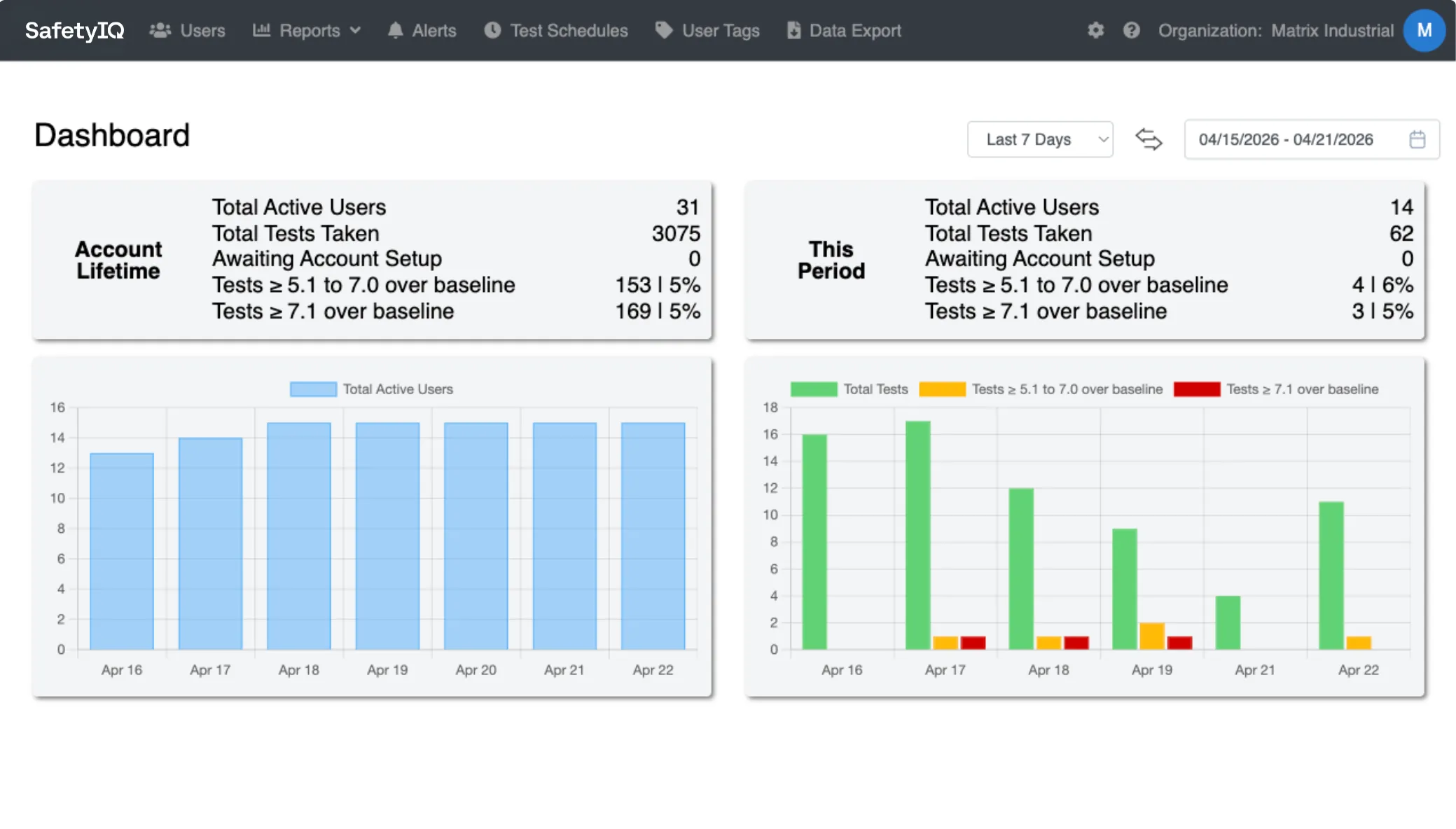Viewport: 1456px width, 829px height.
Task: Click green Apr 21 Total Tests bar
Action: 1228,622
